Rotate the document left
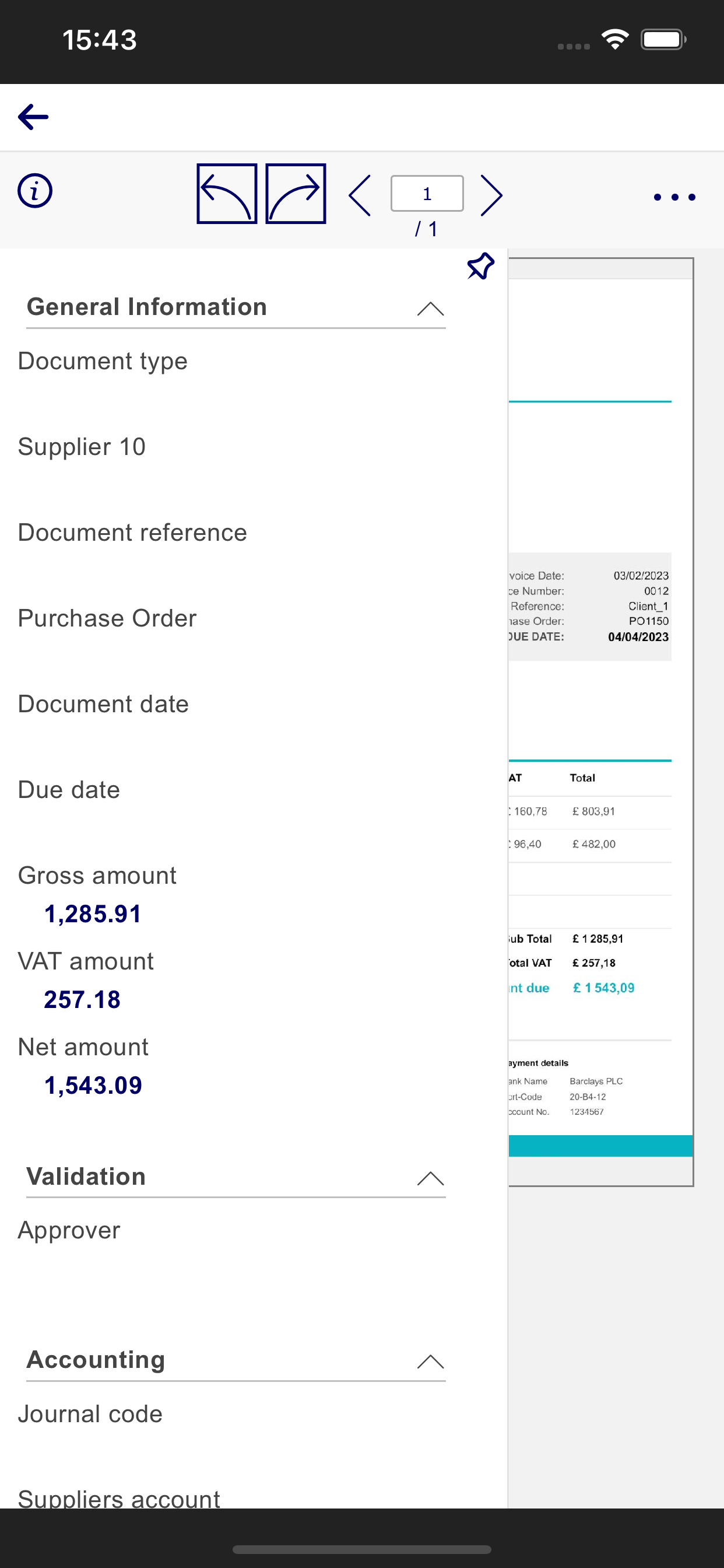Image resolution: width=724 pixels, height=1568 pixels. point(227,194)
